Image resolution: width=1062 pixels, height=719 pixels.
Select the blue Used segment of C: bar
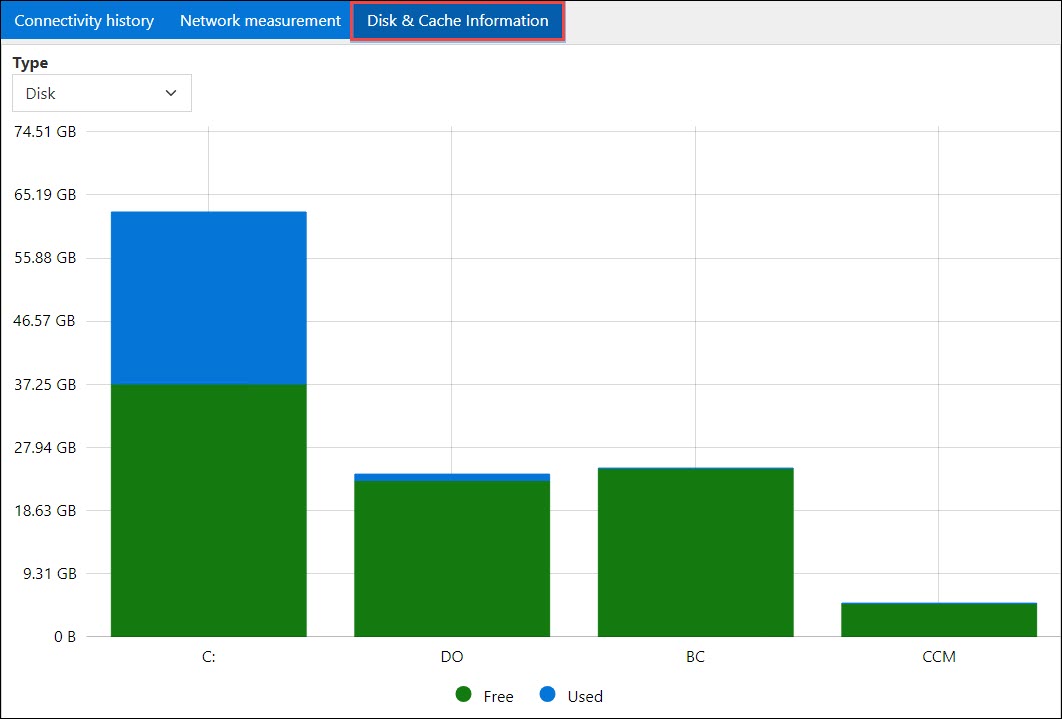[x=208, y=297]
